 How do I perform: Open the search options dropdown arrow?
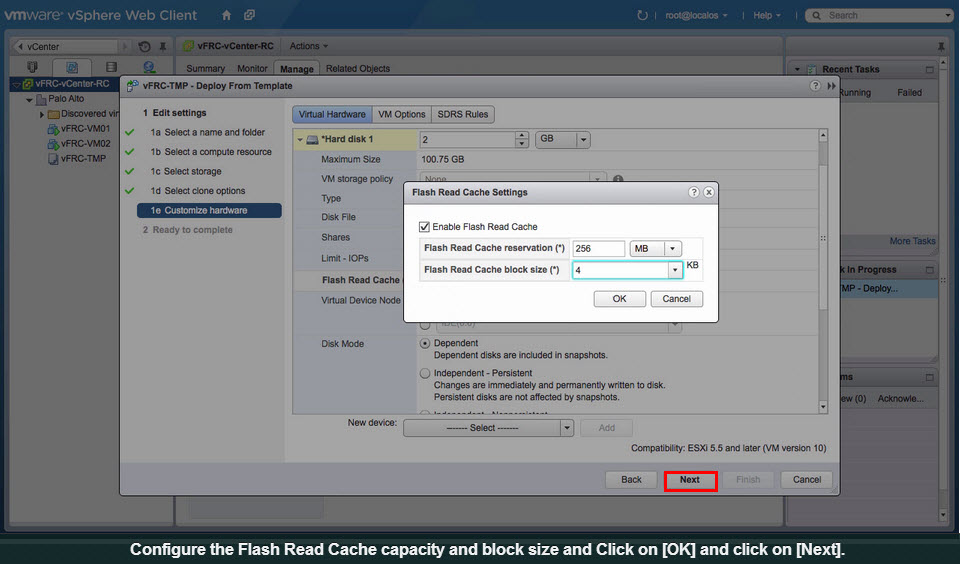(x=948, y=16)
